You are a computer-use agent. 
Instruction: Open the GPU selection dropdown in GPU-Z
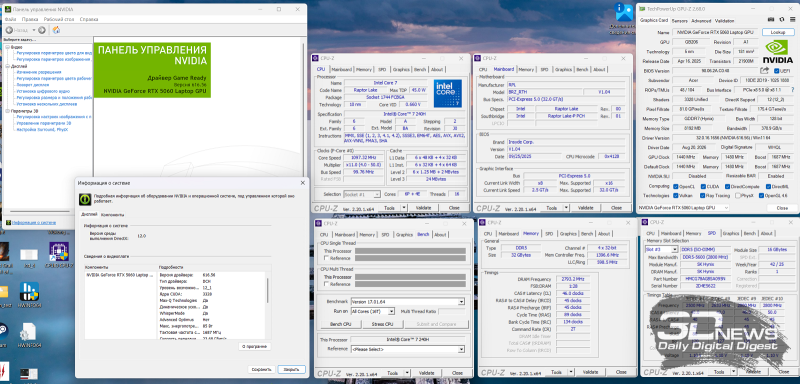click(x=684, y=208)
